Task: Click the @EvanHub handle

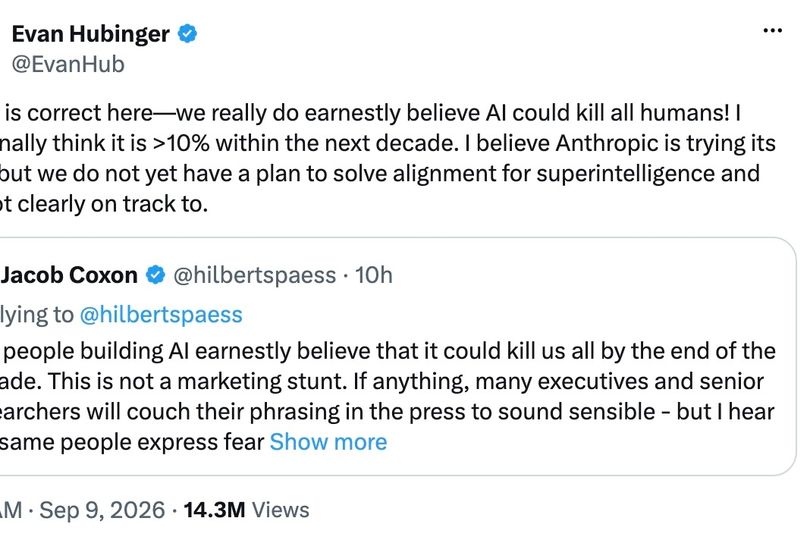Action: [x=68, y=65]
